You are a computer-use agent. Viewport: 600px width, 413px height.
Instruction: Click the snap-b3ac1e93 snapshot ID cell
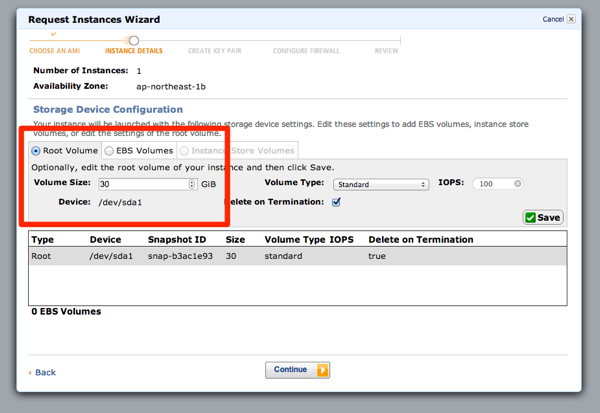180,256
